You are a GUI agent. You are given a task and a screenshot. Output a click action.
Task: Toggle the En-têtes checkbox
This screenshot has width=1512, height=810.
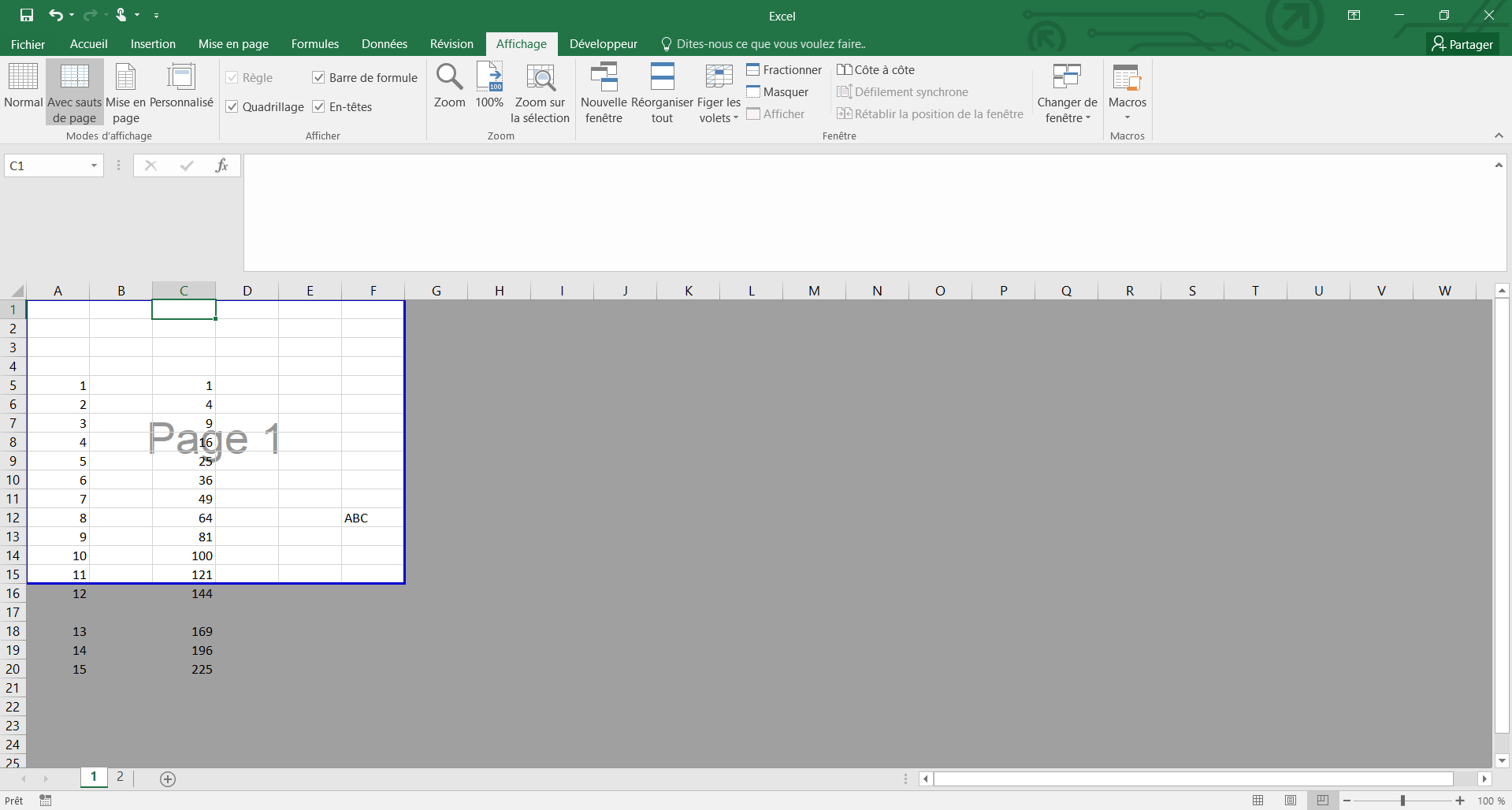click(x=318, y=106)
